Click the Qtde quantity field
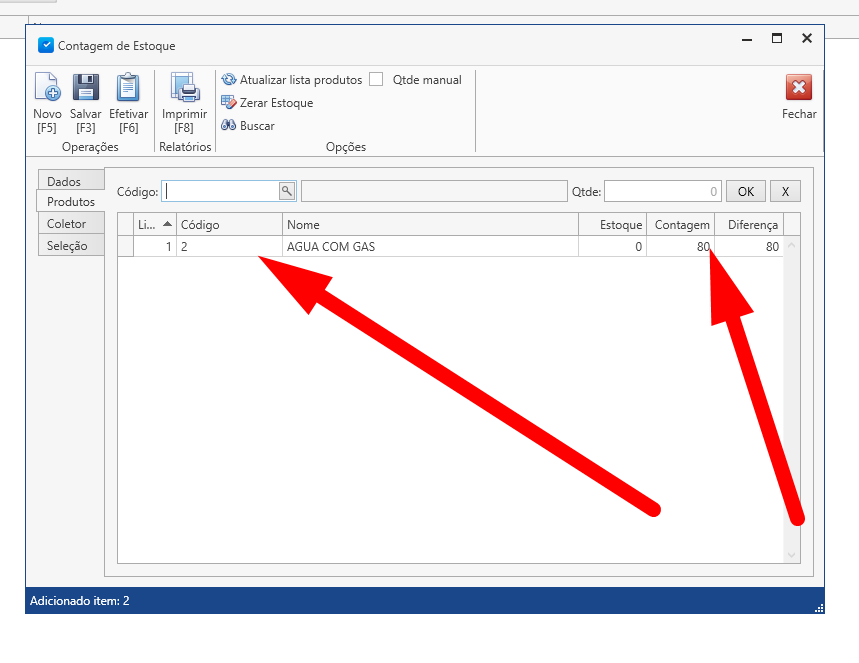The image size is (859, 663). pos(662,191)
